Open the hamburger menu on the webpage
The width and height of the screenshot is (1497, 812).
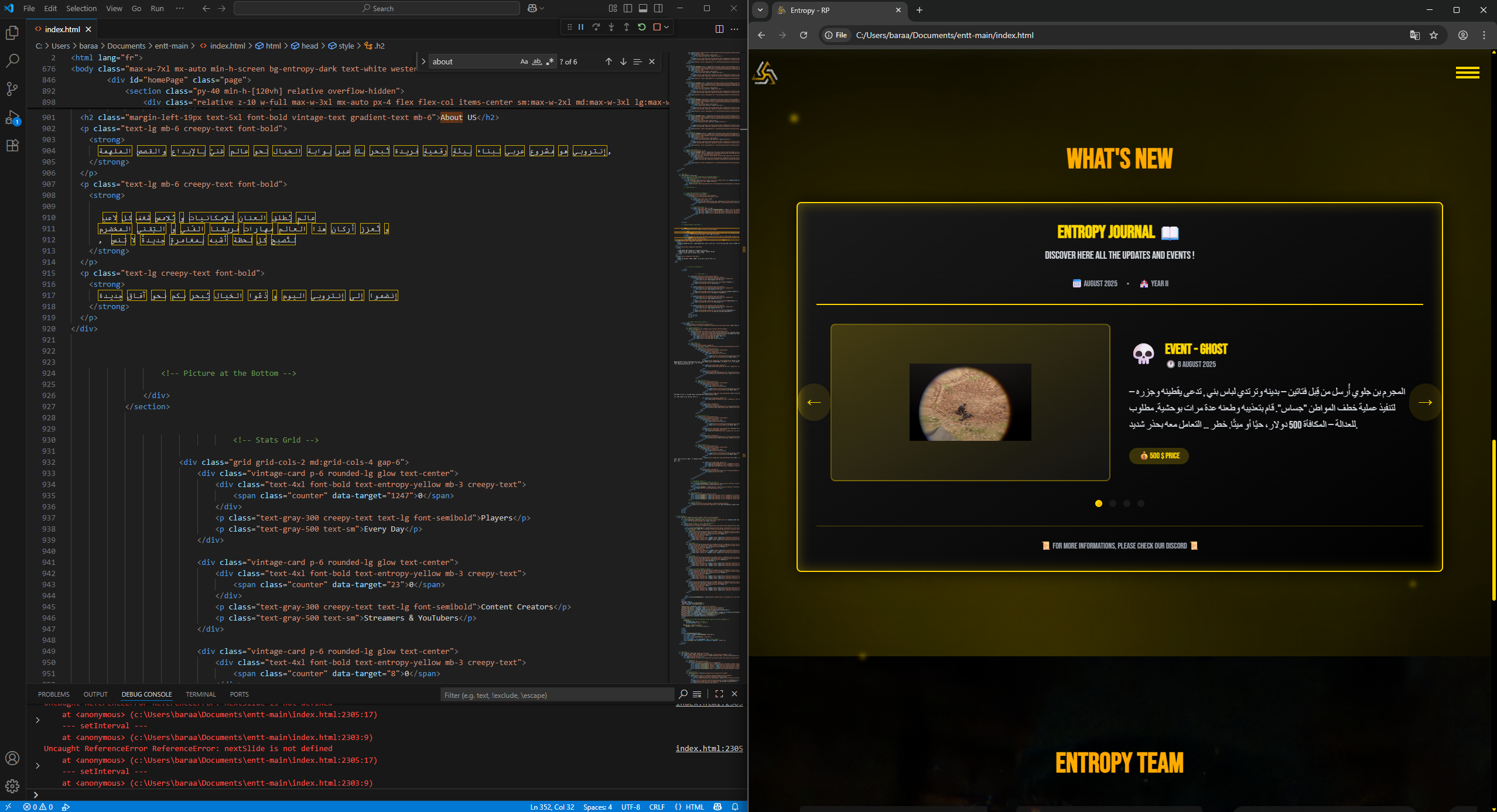pyautogui.click(x=1467, y=73)
